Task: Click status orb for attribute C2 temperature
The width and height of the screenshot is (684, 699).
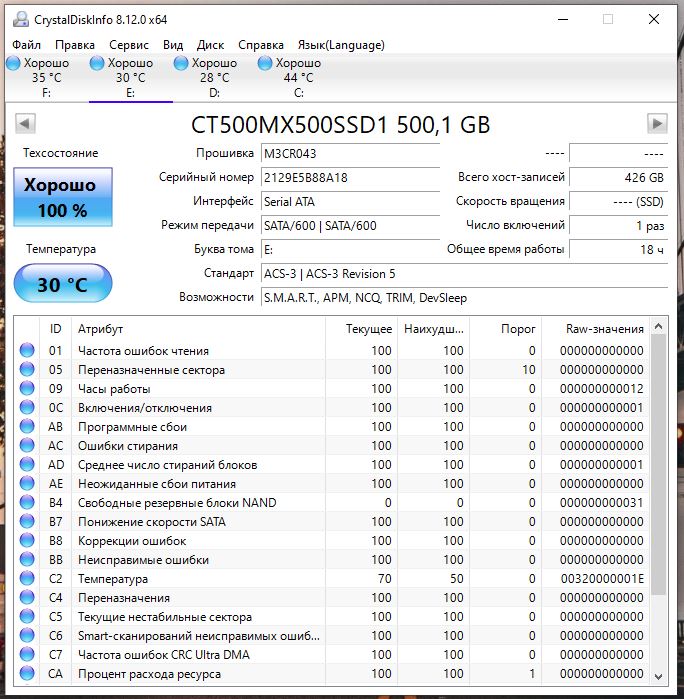Action: [x=27, y=578]
